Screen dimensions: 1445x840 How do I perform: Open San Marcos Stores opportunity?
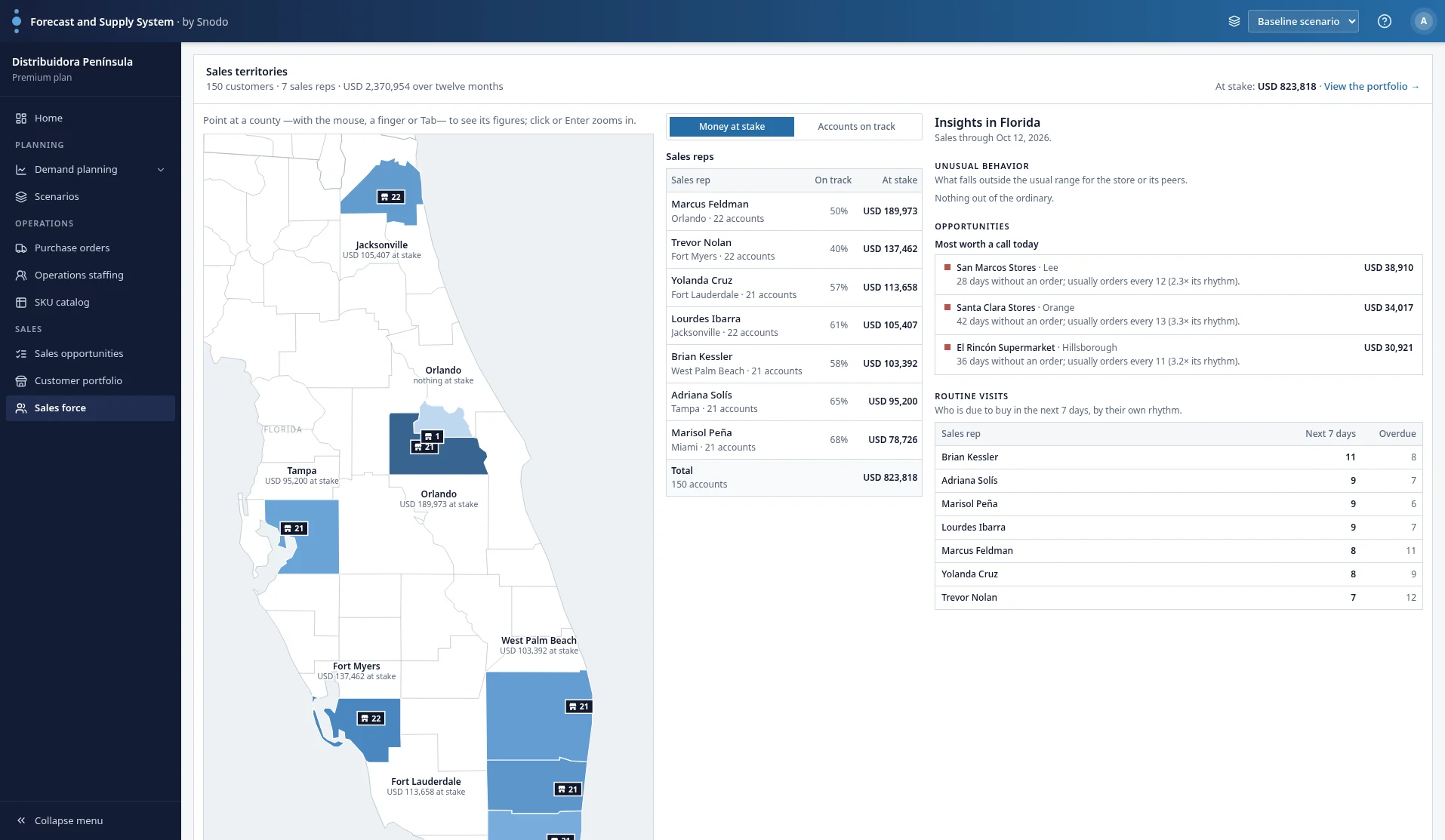click(1178, 275)
